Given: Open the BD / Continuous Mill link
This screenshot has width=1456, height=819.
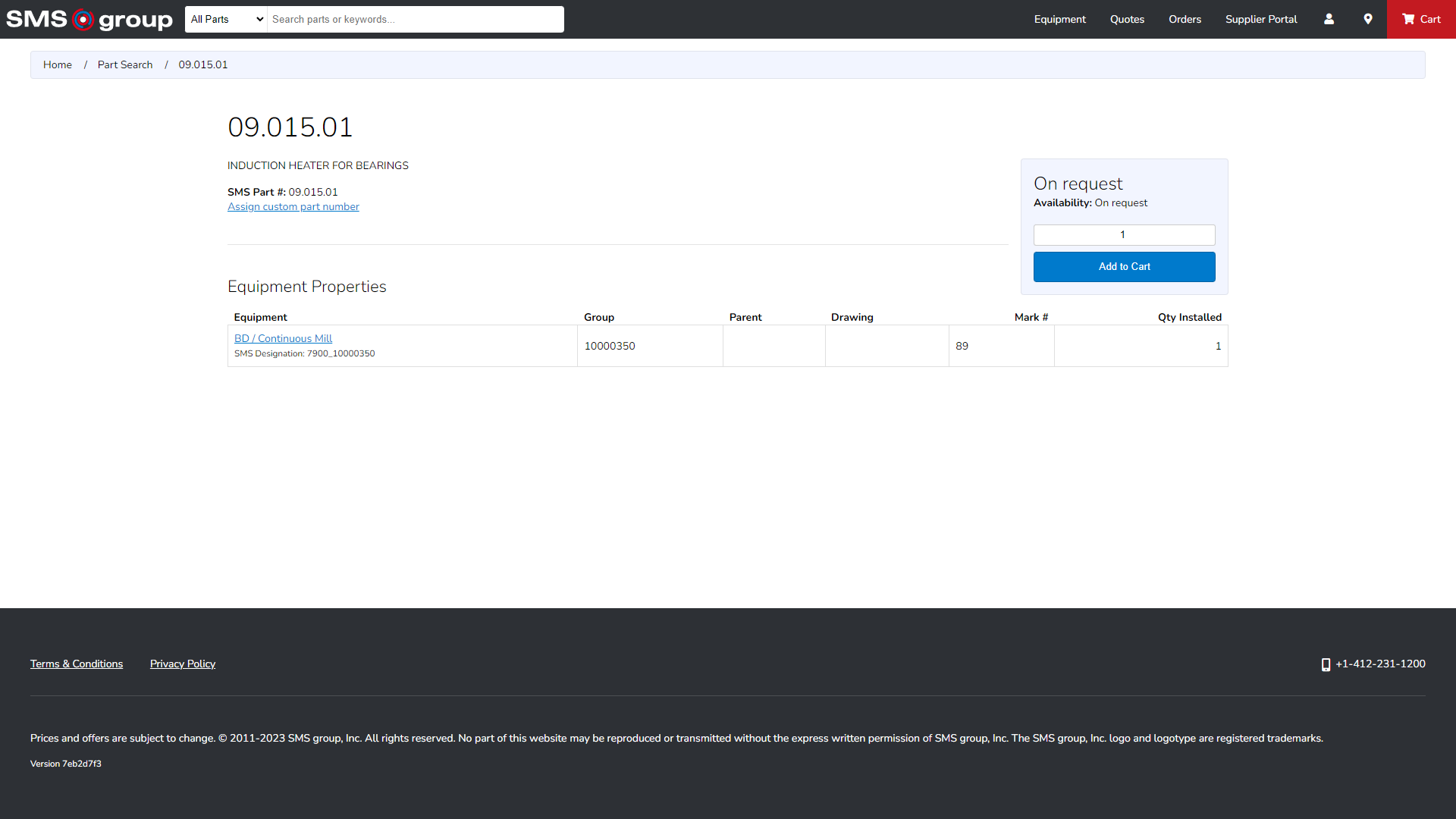Looking at the screenshot, I should (283, 338).
